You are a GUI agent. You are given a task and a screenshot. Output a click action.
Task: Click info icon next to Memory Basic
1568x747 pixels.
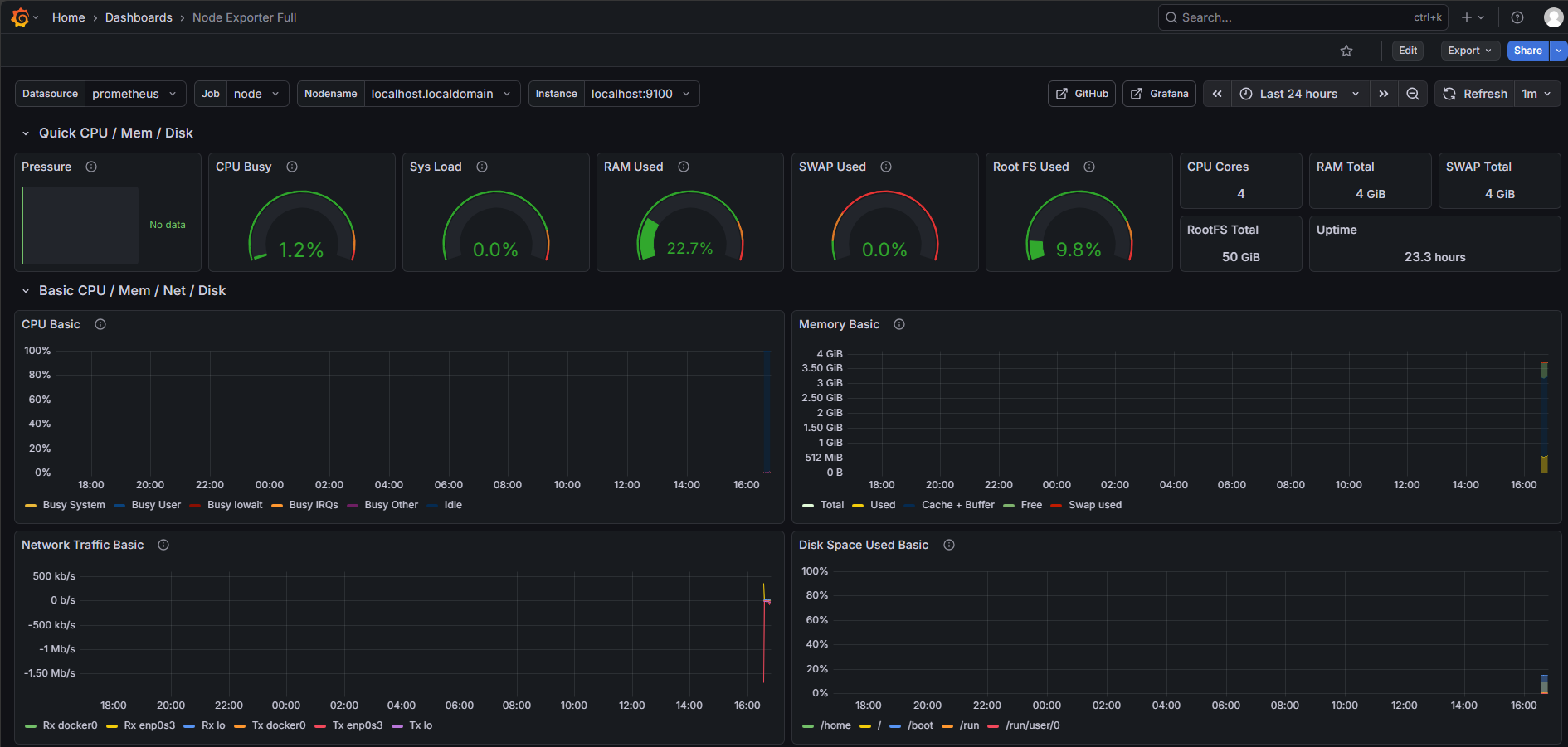tap(899, 324)
